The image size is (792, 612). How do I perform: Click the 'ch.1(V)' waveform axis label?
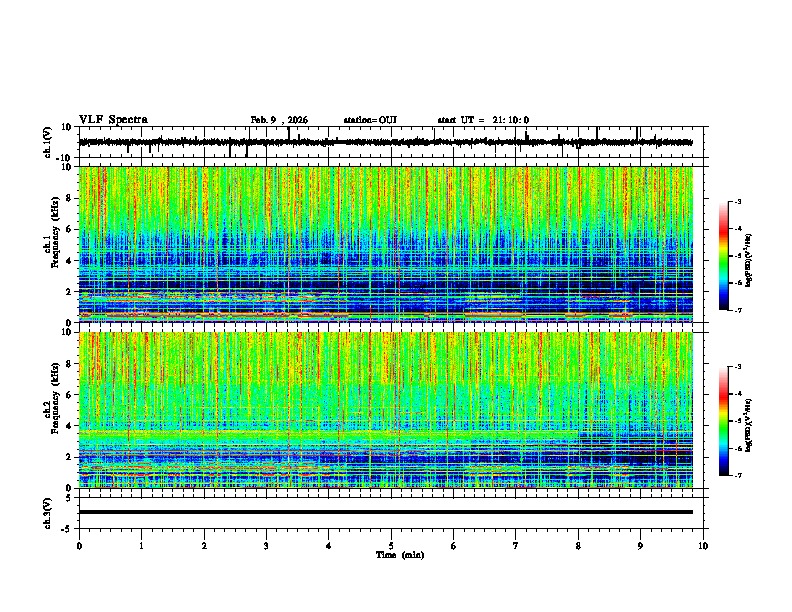click(48, 142)
